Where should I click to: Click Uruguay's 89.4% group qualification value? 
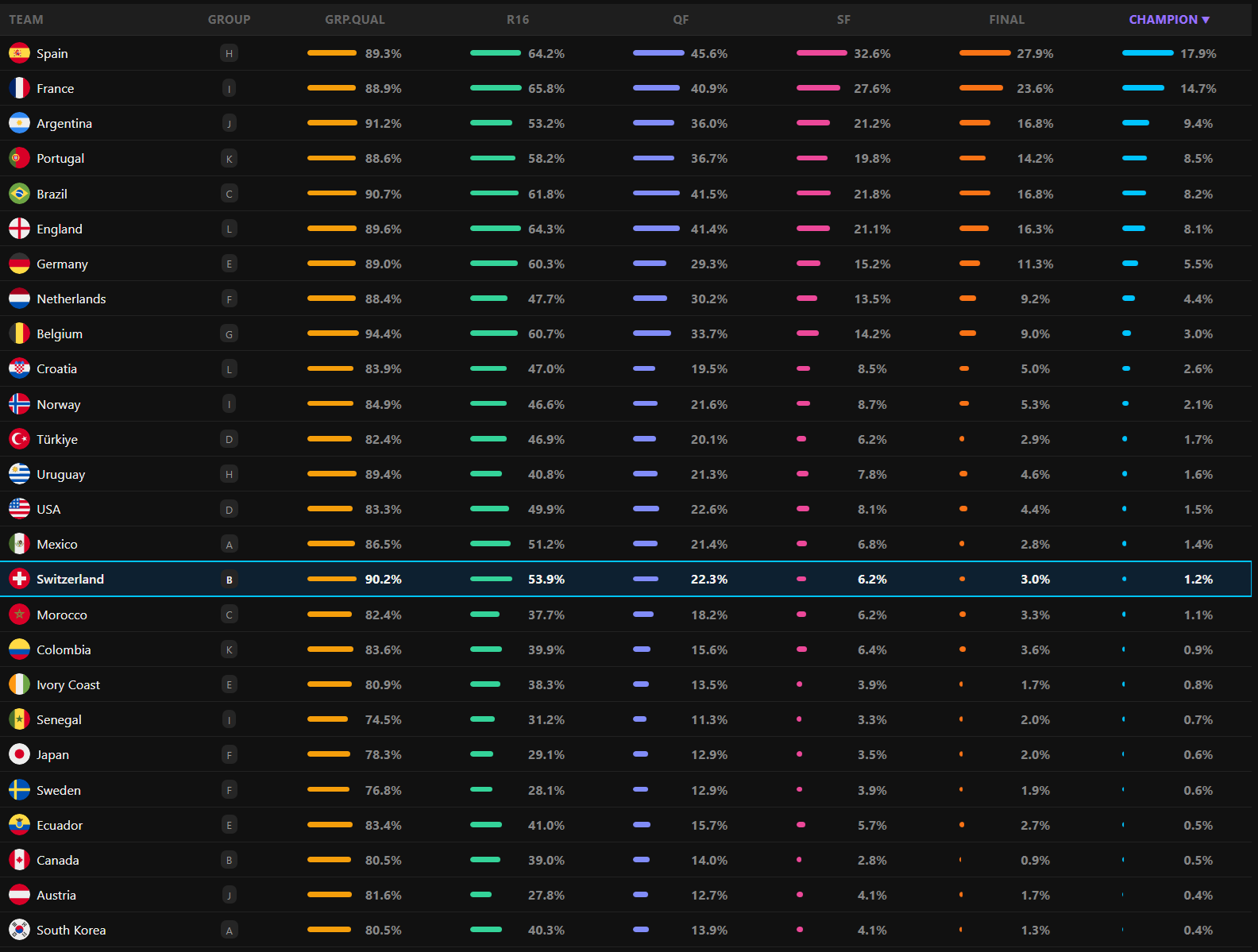click(x=383, y=474)
